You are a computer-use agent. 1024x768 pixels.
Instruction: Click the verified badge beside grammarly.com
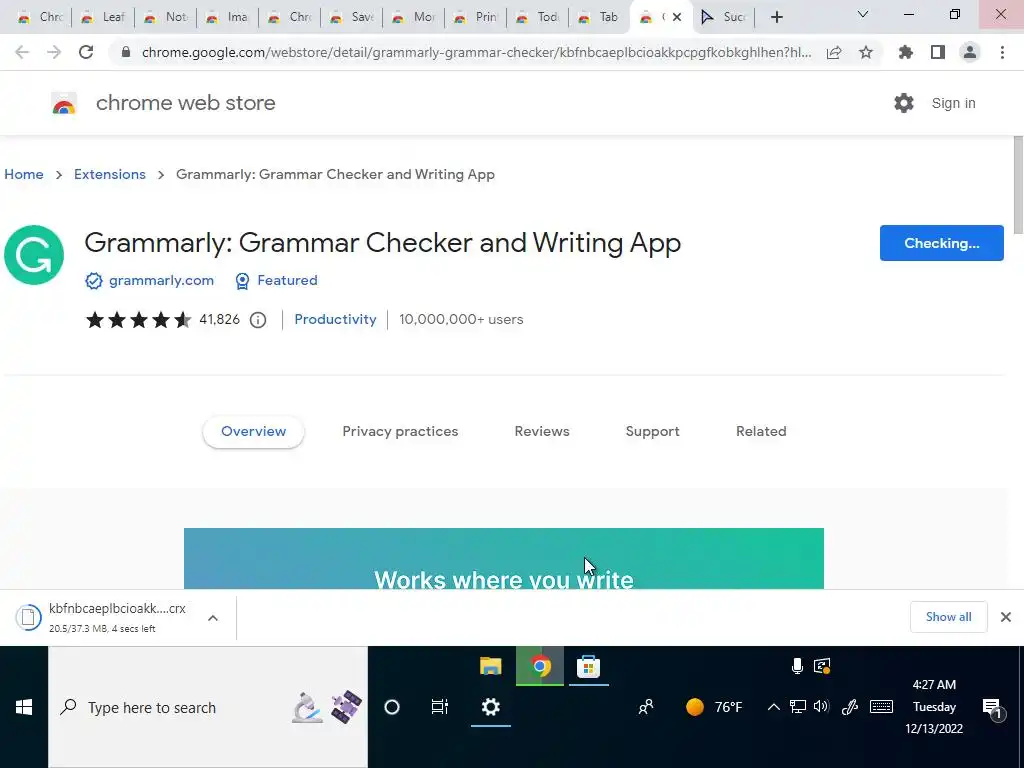pyautogui.click(x=93, y=280)
